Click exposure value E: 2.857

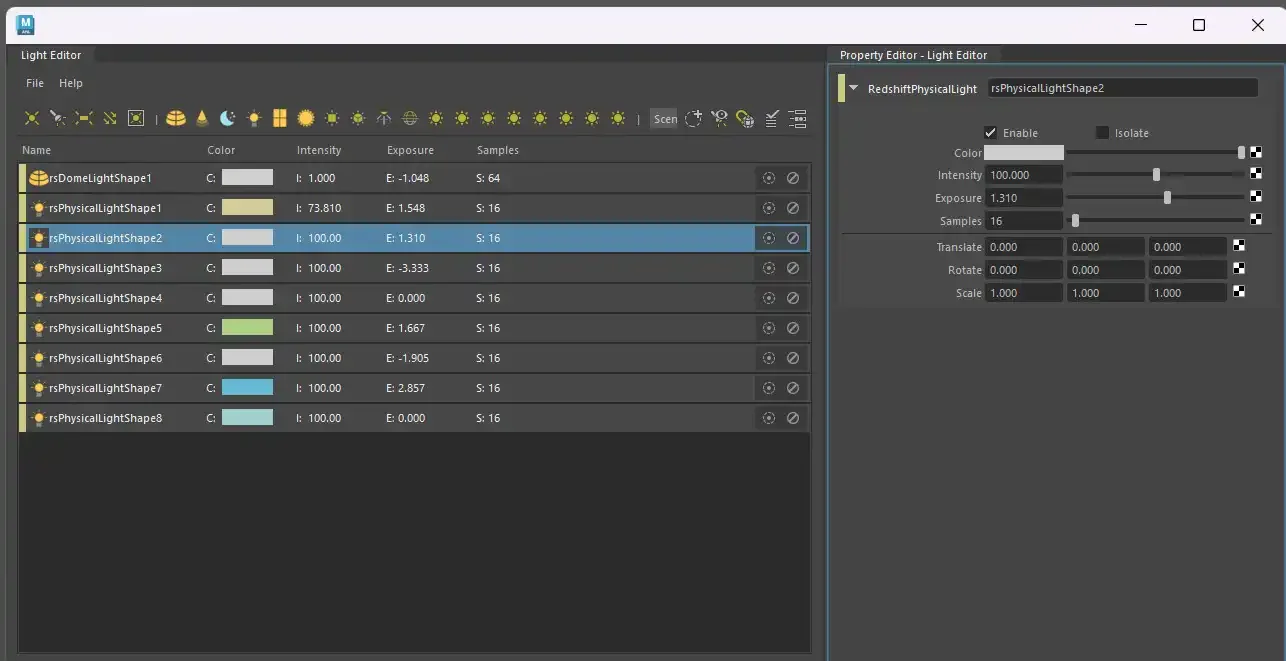pyautogui.click(x=405, y=388)
